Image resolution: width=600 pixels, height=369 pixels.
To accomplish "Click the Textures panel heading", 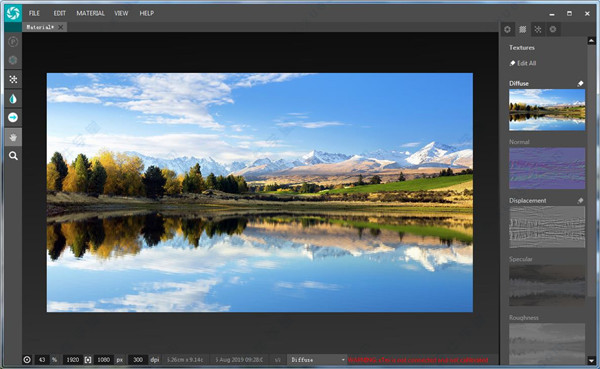I will coord(522,47).
